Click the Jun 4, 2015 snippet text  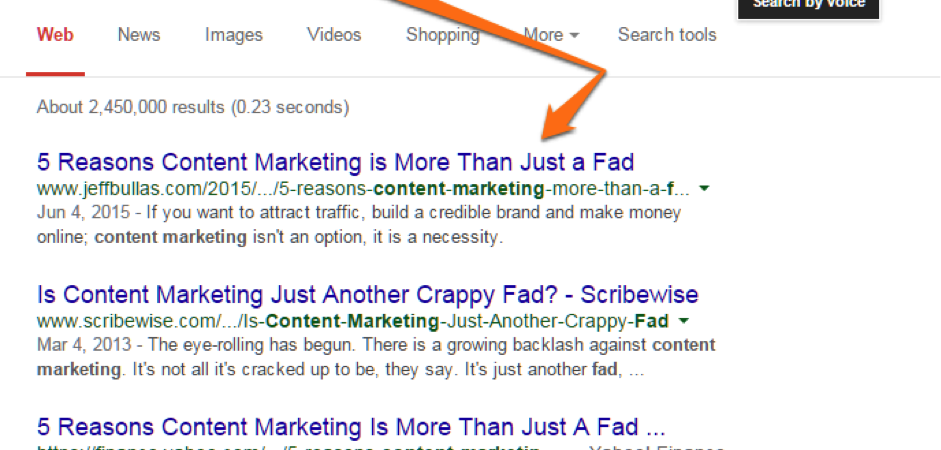[x=359, y=225]
